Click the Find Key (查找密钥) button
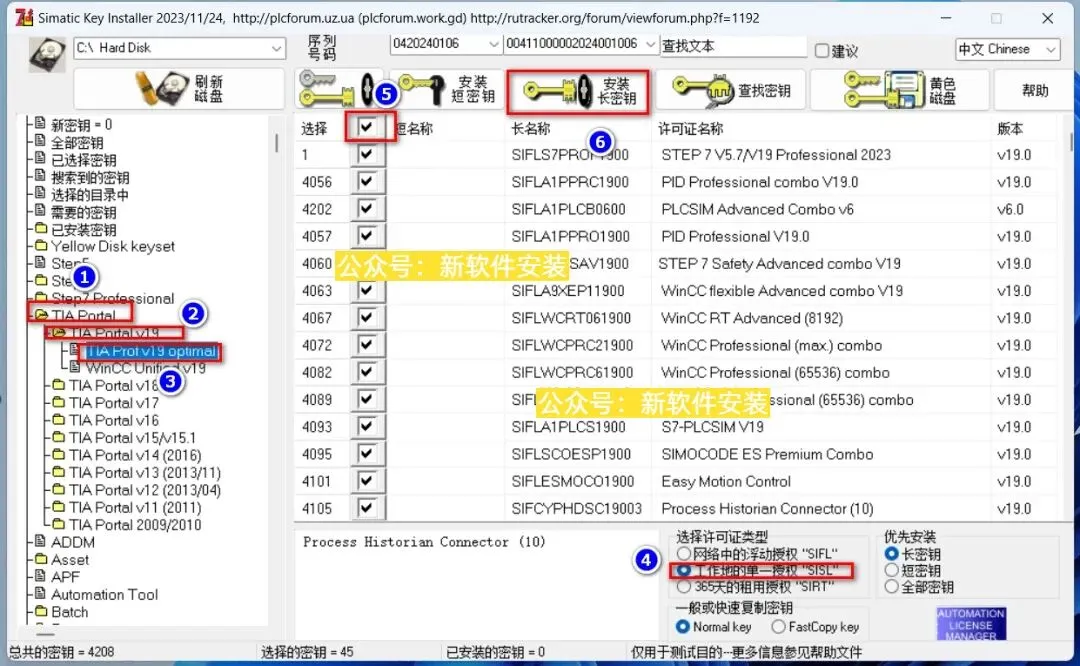The image size is (1080, 666). coord(731,90)
